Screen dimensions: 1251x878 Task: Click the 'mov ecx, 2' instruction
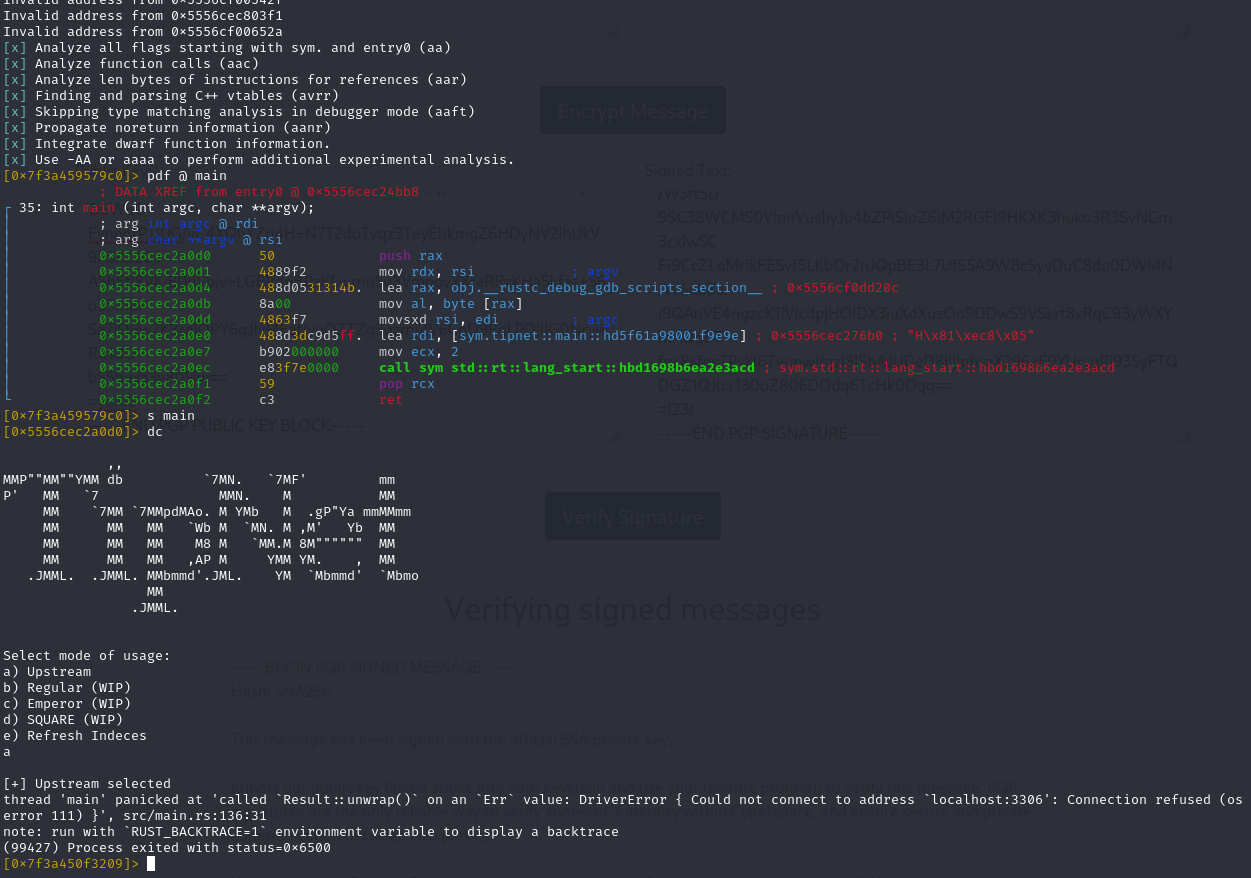419,352
